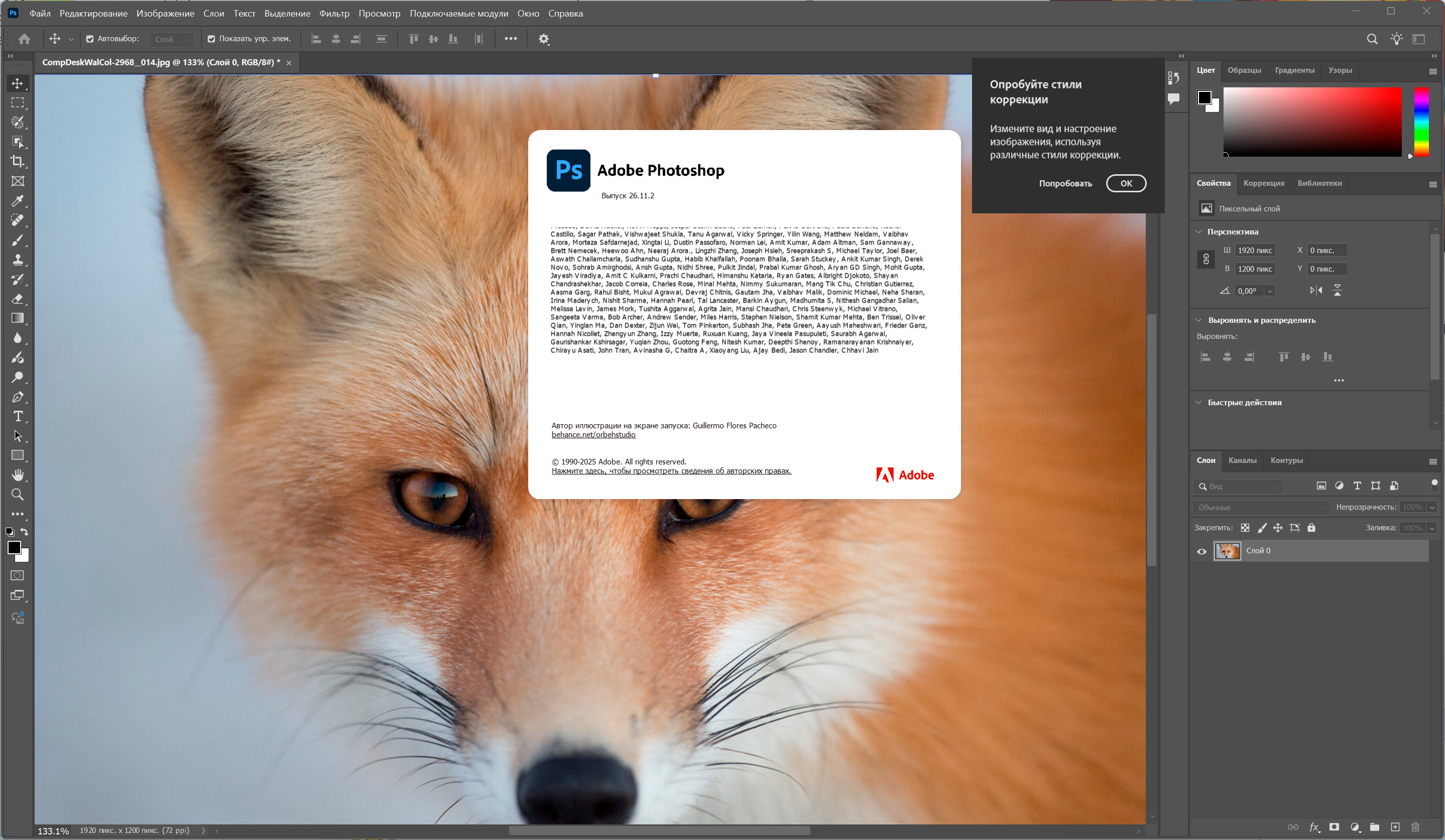The image size is (1445, 840).
Task: Select the Hand tool
Action: point(18,475)
